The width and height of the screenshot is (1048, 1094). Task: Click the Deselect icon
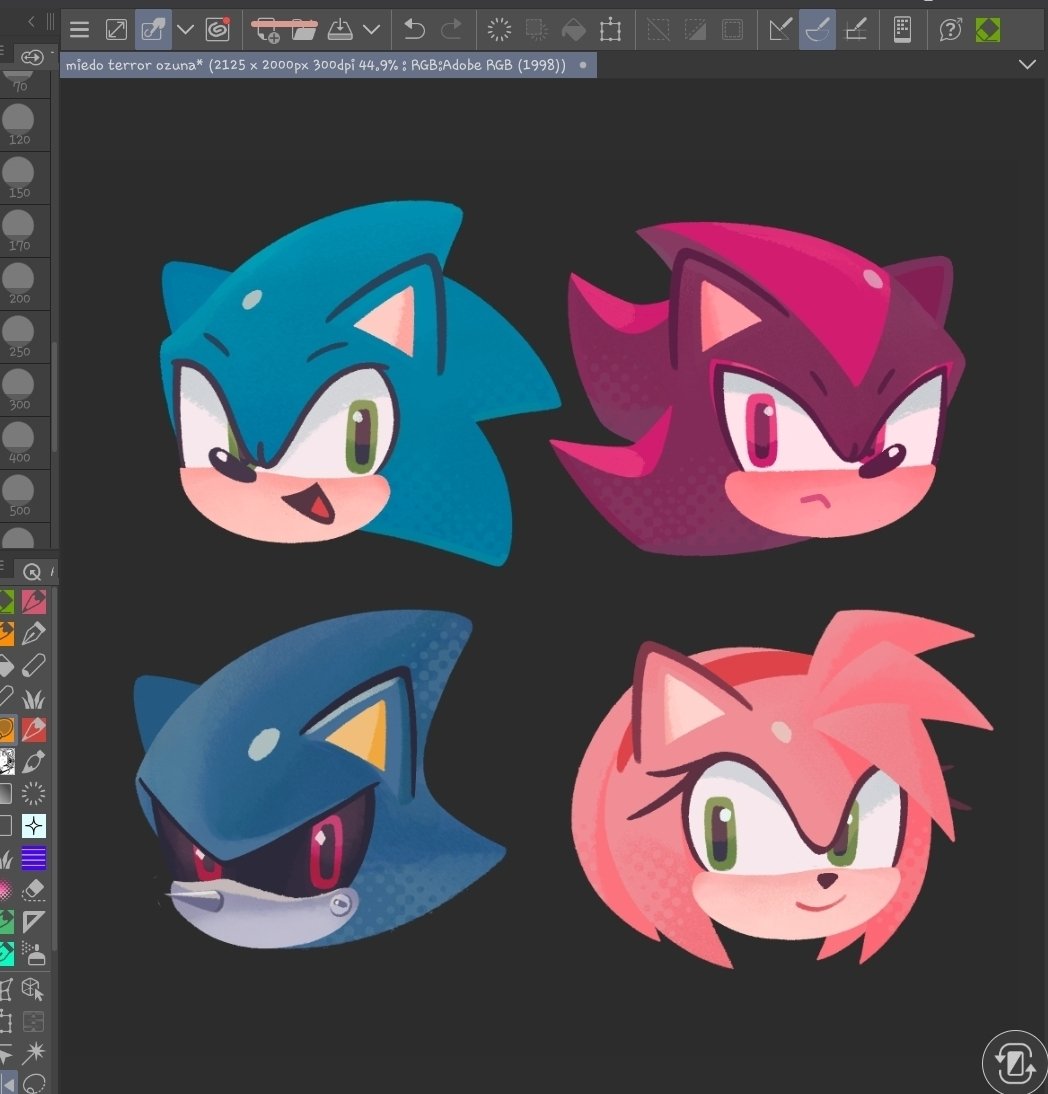point(659,29)
